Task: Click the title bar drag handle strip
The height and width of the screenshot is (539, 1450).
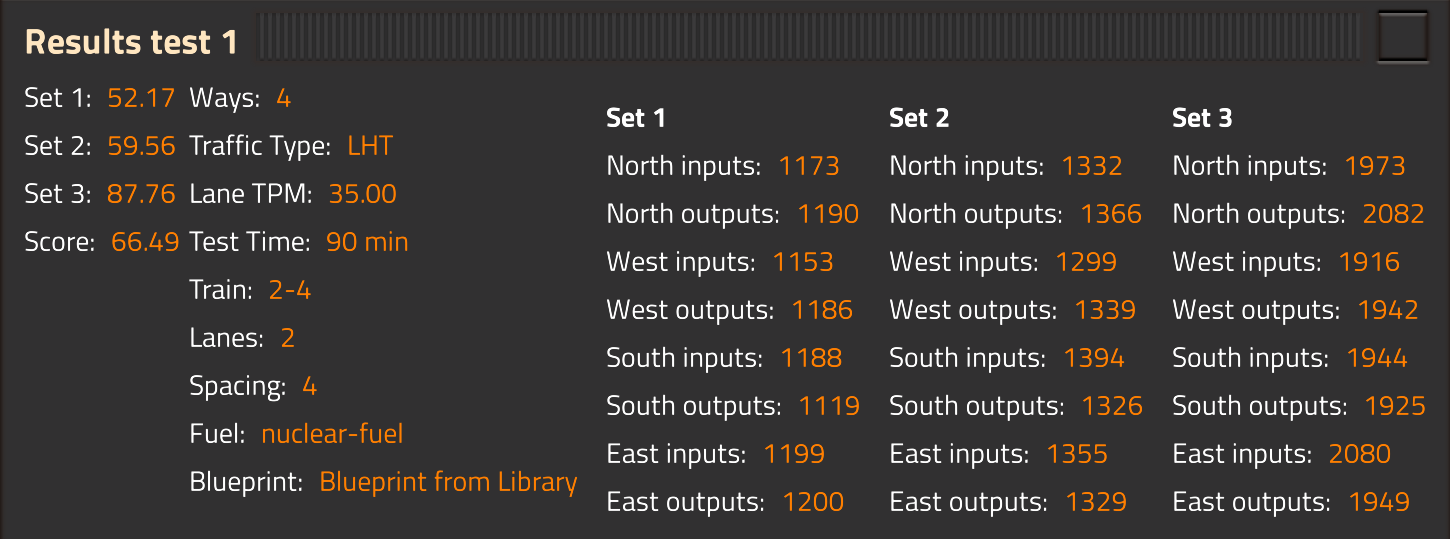Action: click(808, 39)
